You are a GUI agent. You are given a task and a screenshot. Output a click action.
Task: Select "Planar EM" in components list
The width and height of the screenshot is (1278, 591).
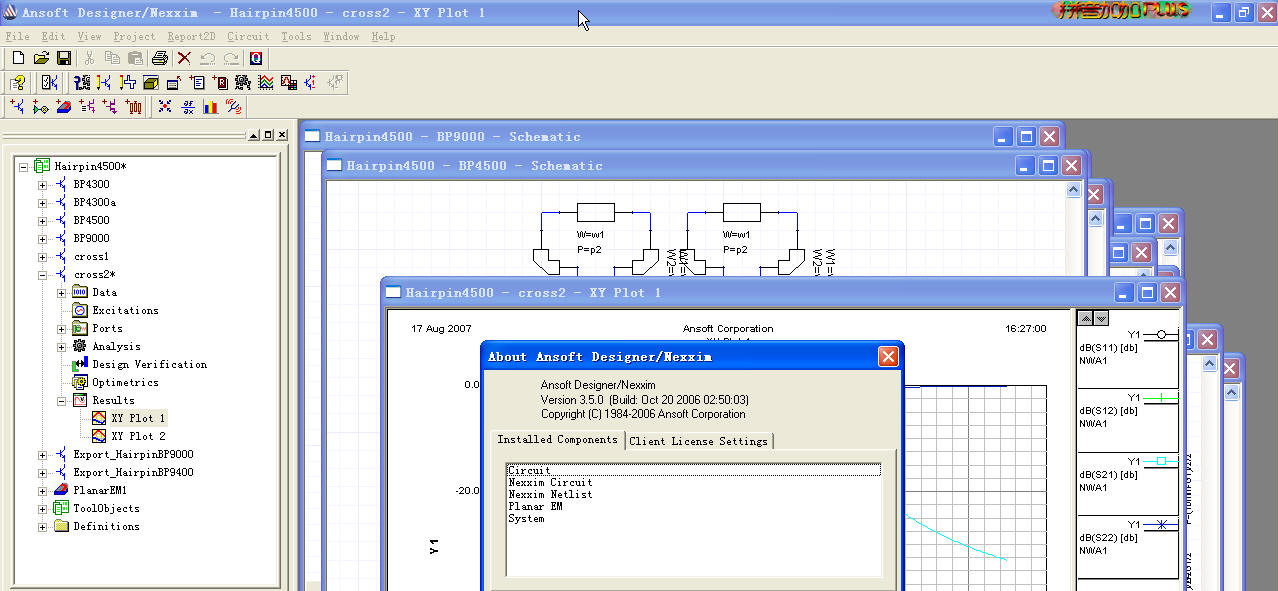[x=535, y=507]
